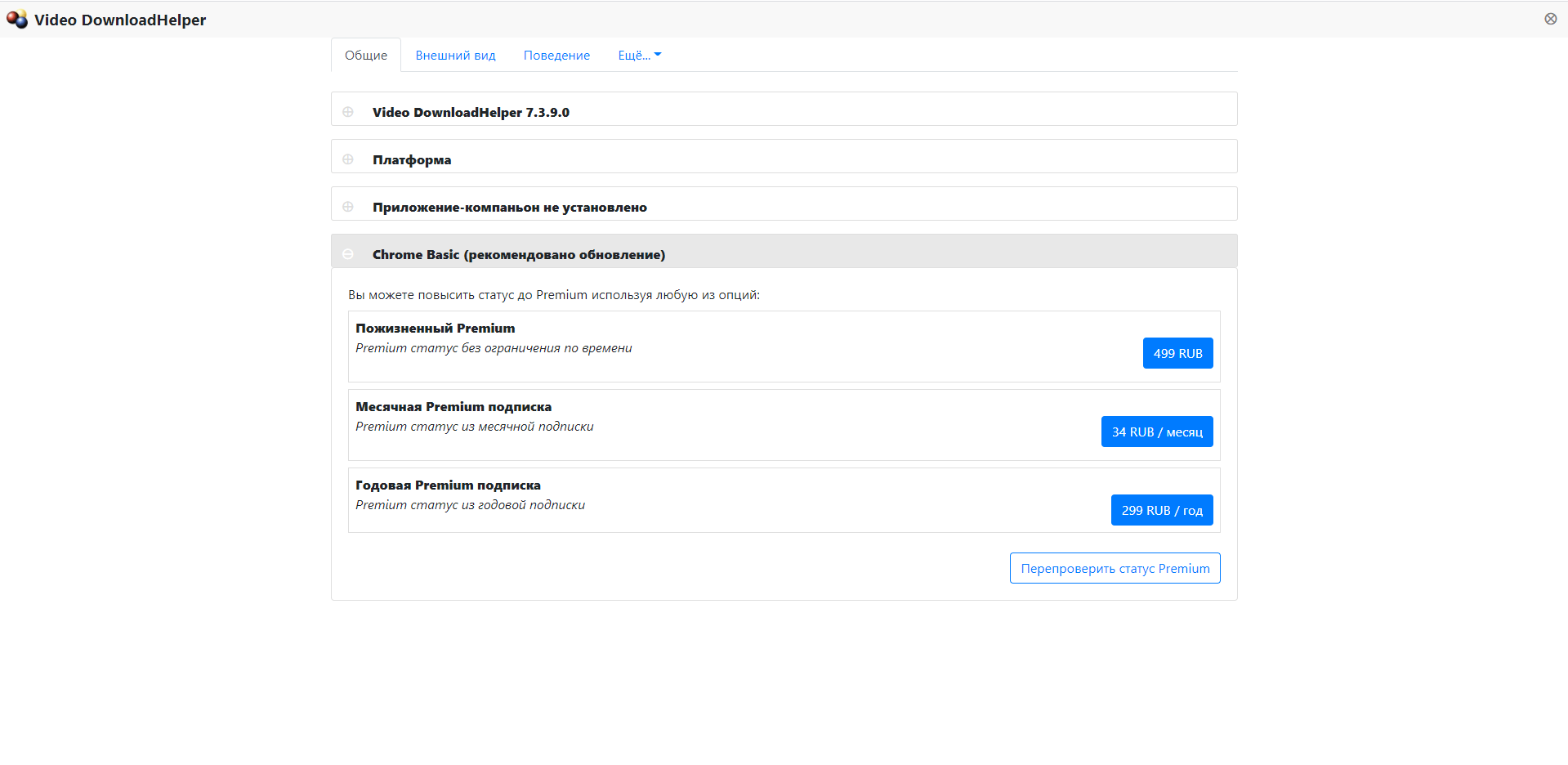Click the Chrome Basic heading text

coord(519,254)
